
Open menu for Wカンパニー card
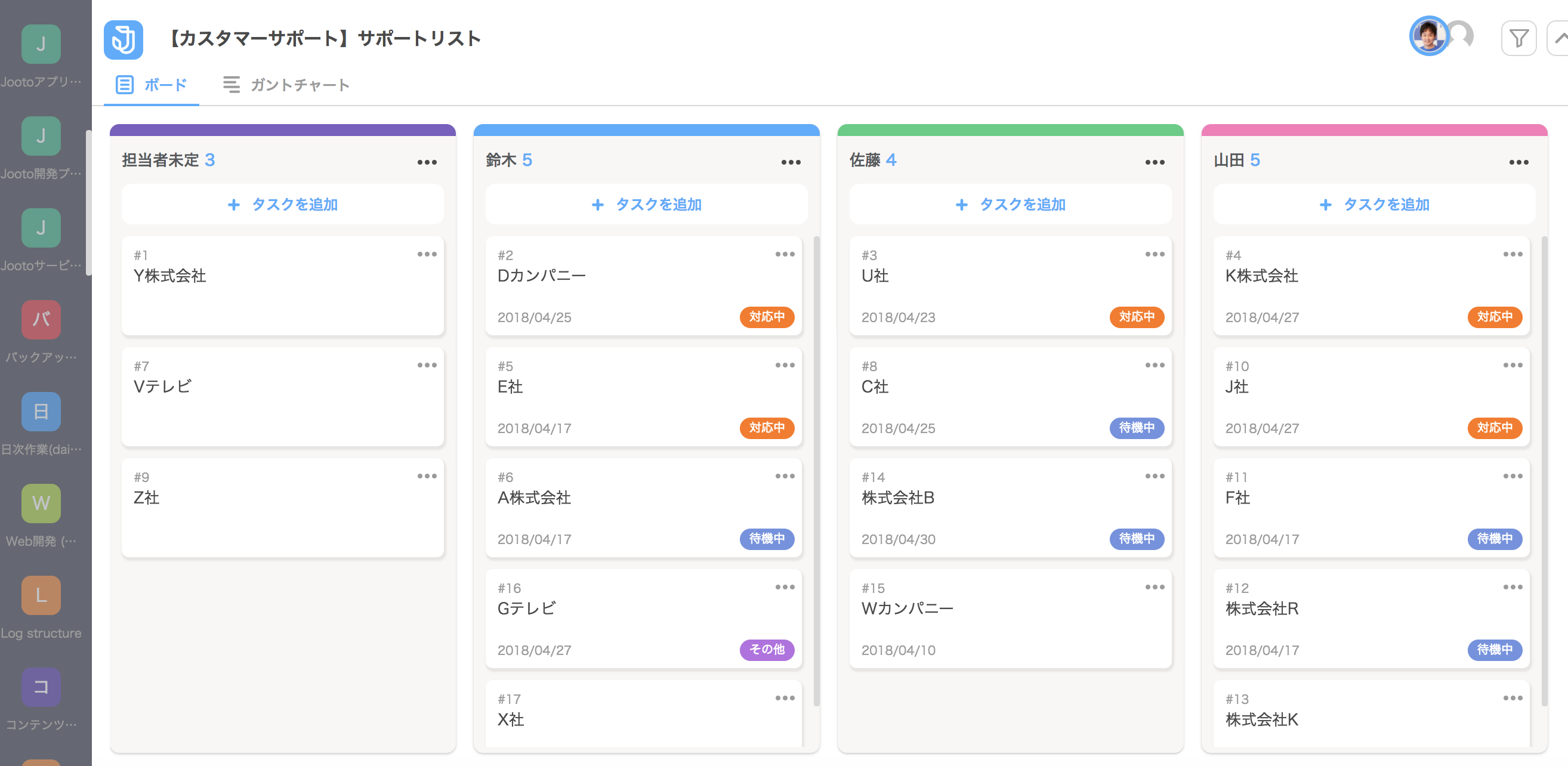[x=1155, y=587]
